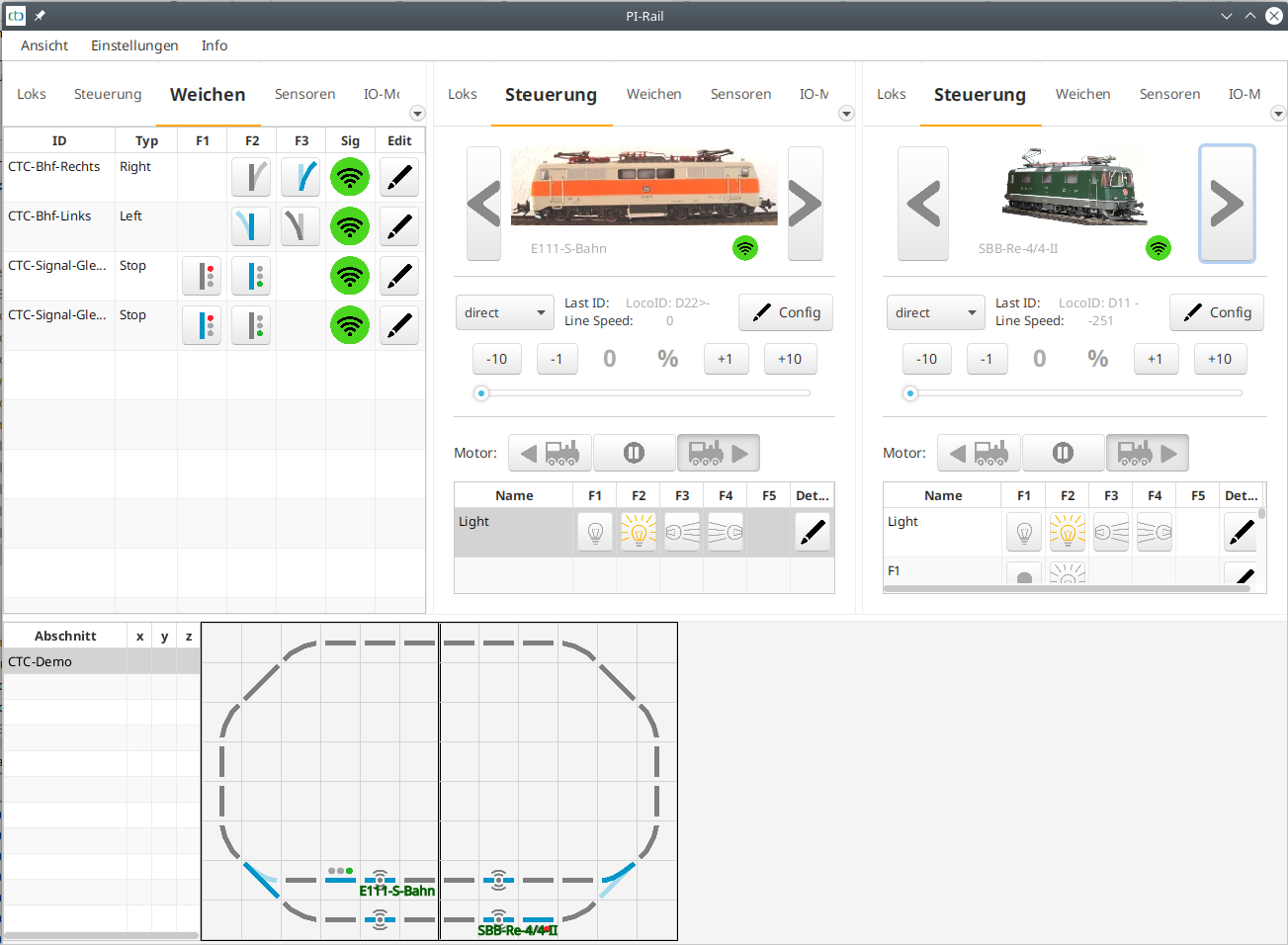Expand the hidden tabs chevron in middle panel
Image resolution: width=1288 pixels, height=945 pixels.
click(x=847, y=113)
